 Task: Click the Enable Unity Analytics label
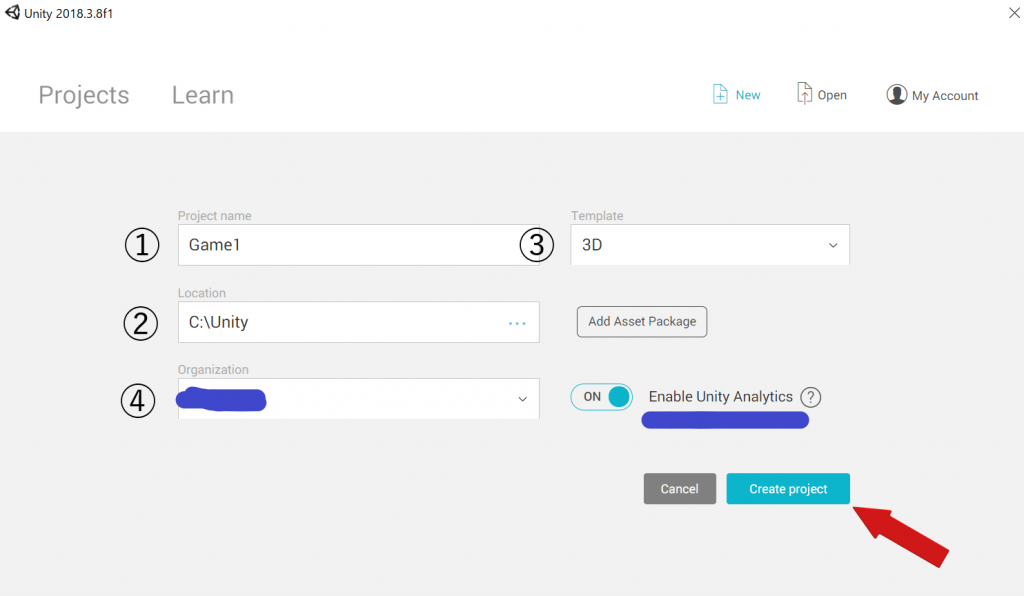click(x=720, y=397)
